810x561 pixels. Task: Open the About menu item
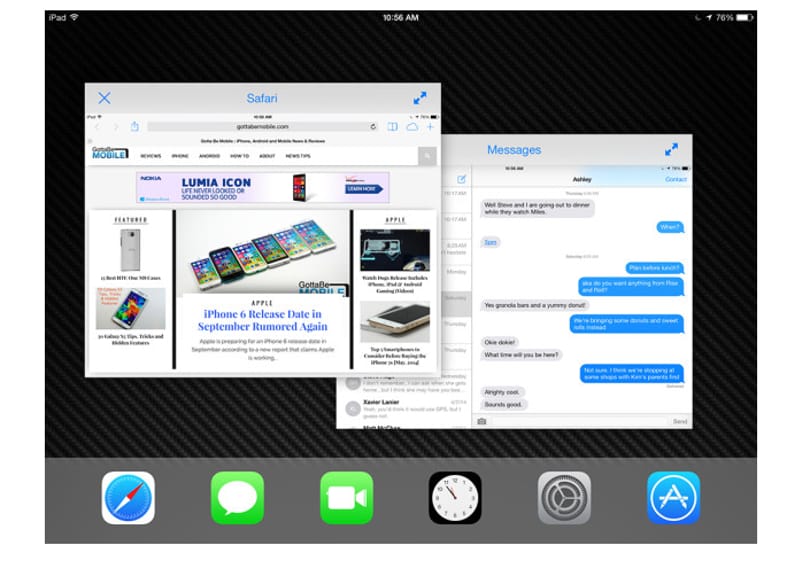(x=267, y=156)
